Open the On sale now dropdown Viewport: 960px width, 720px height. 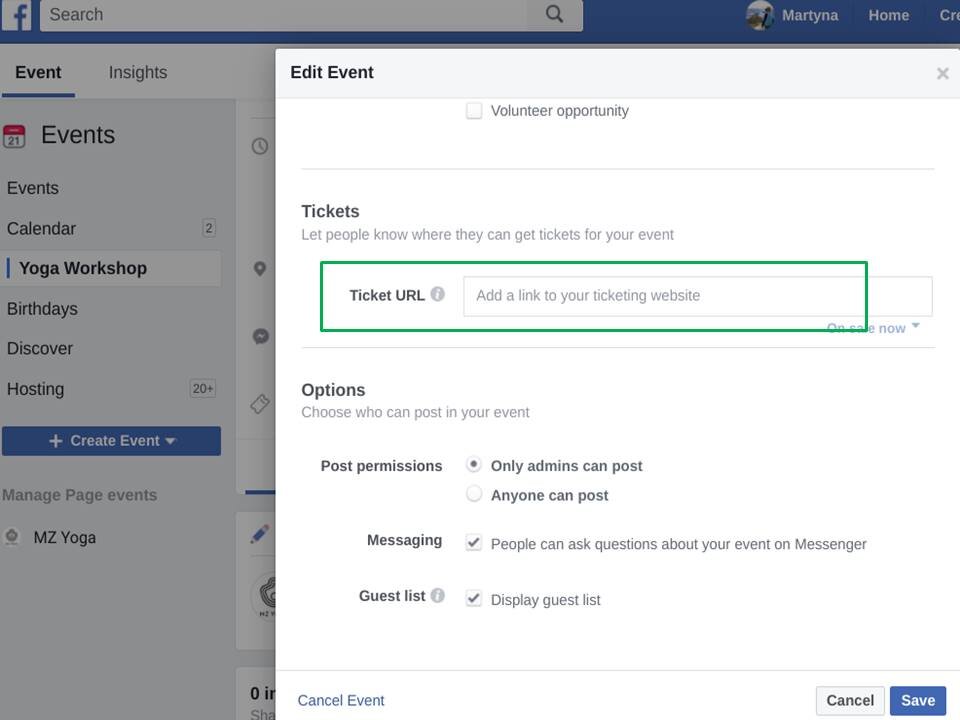point(873,328)
